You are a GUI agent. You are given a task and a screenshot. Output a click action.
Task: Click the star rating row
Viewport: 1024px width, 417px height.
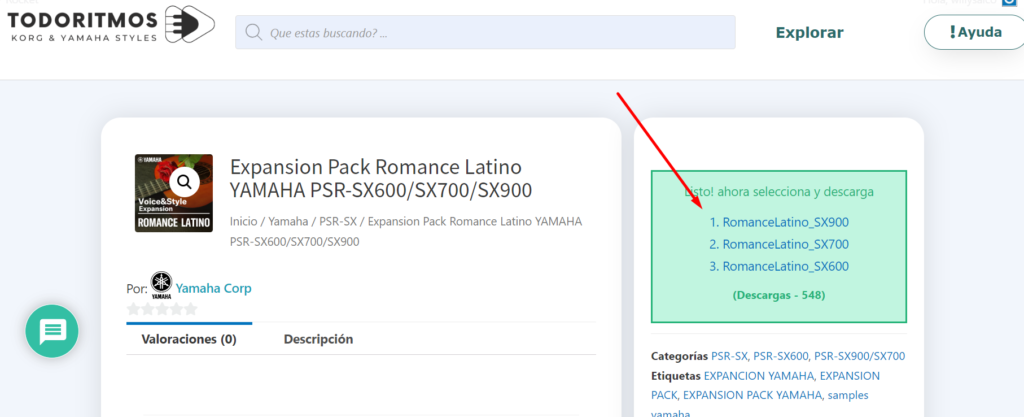162,309
